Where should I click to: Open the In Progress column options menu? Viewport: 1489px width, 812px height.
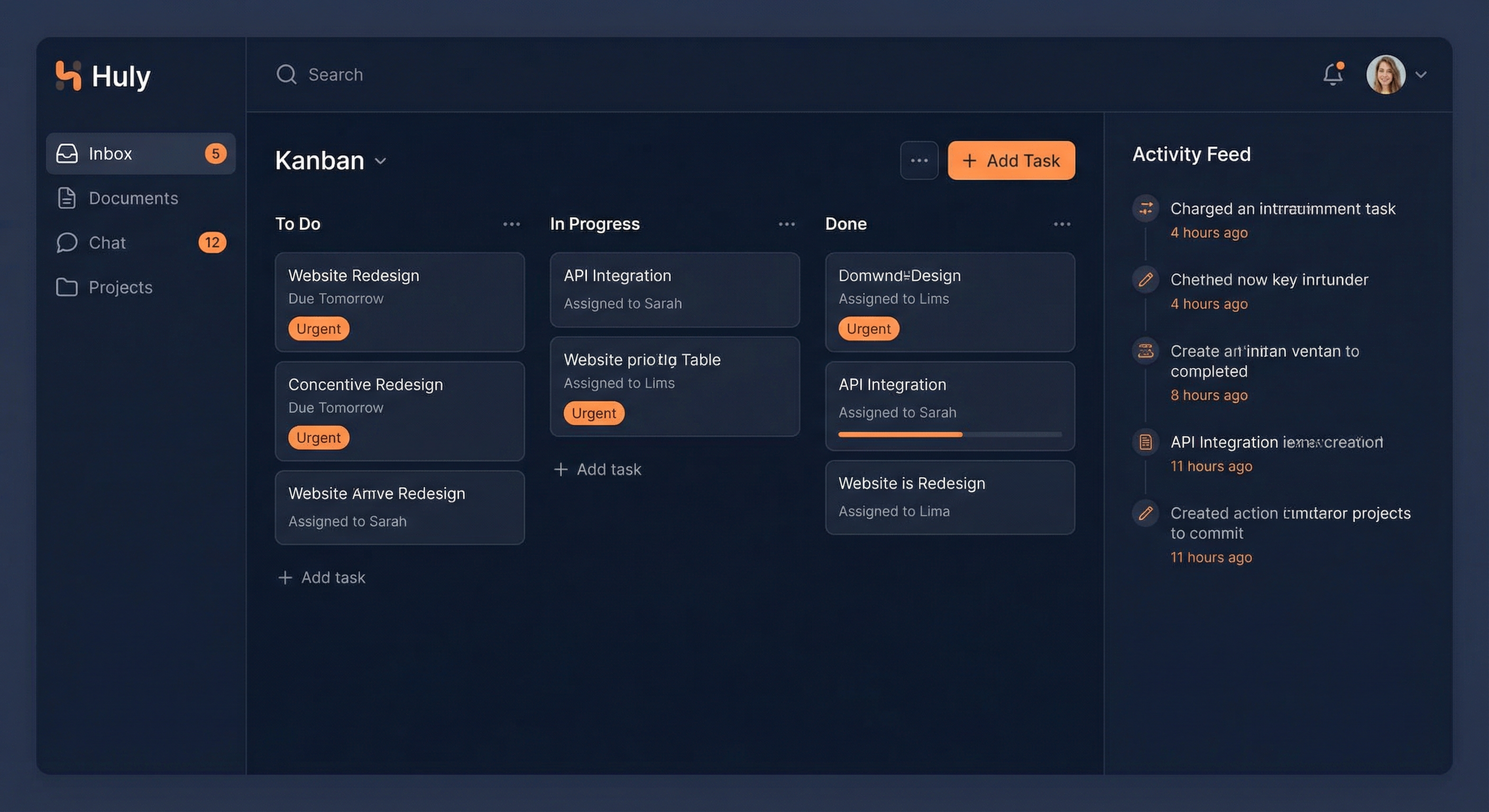tap(787, 224)
